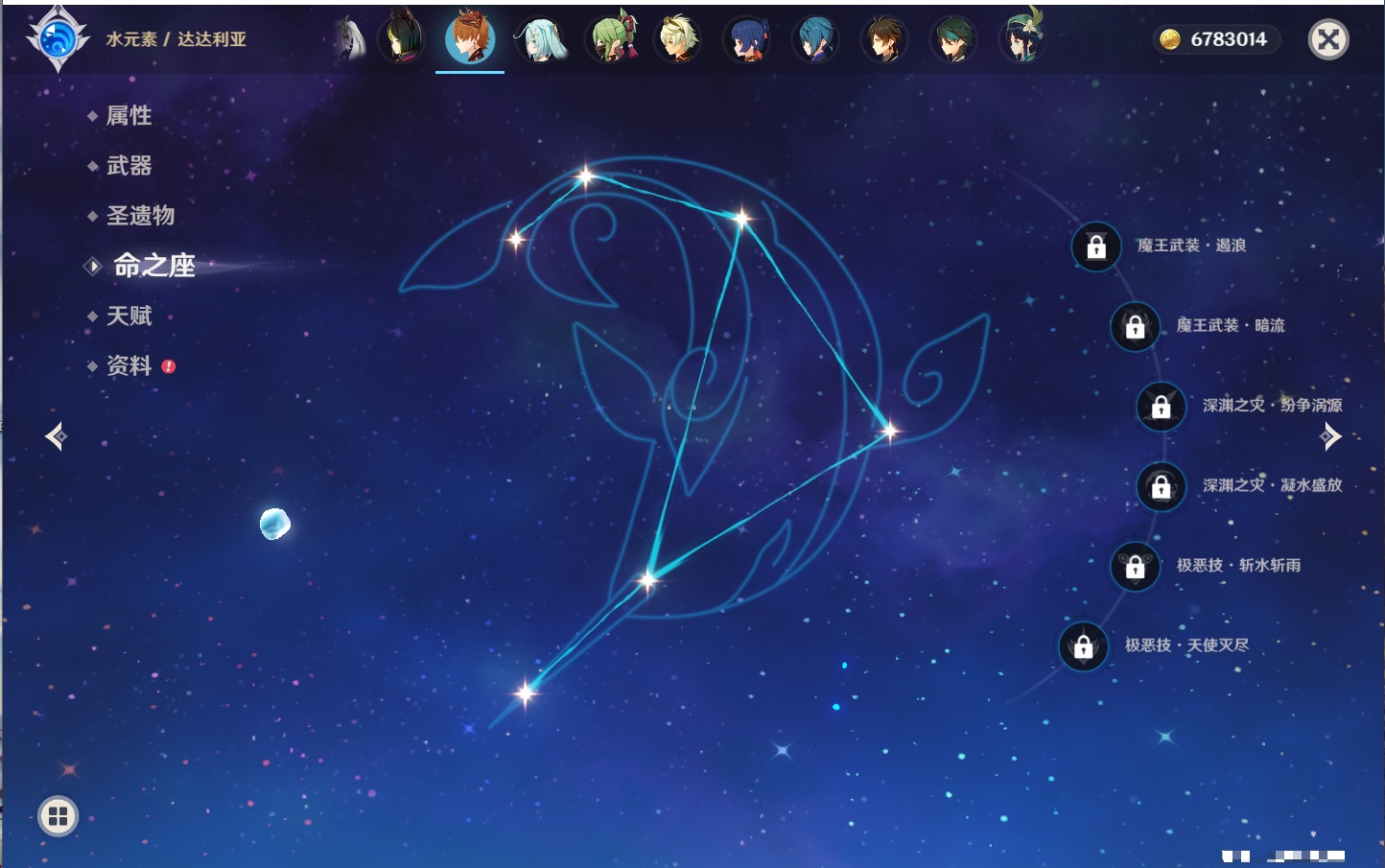Switch to the 武器 weapon section
The image size is (1385, 868).
(x=129, y=166)
